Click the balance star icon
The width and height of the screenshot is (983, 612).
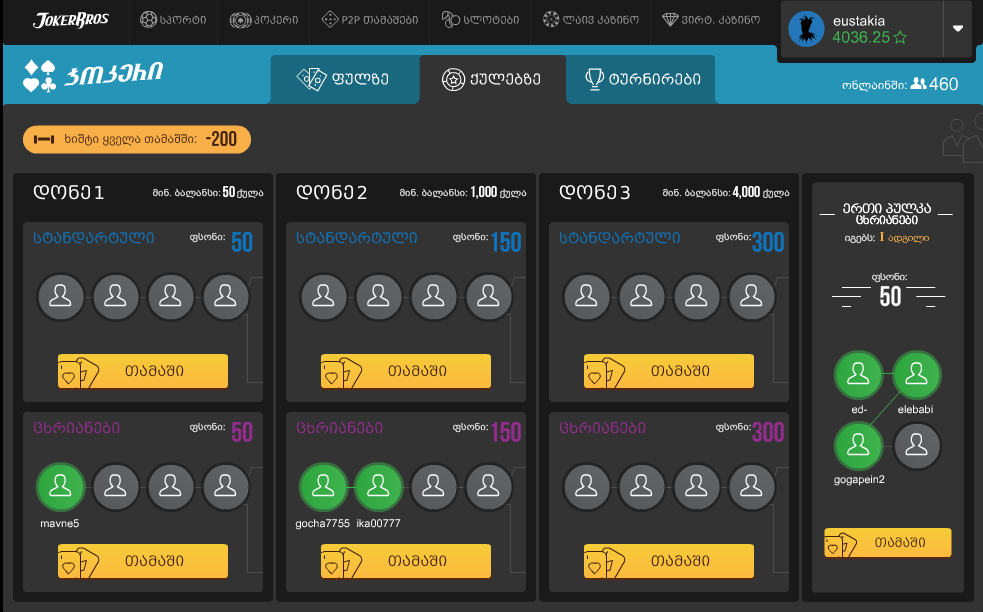point(900,38)
